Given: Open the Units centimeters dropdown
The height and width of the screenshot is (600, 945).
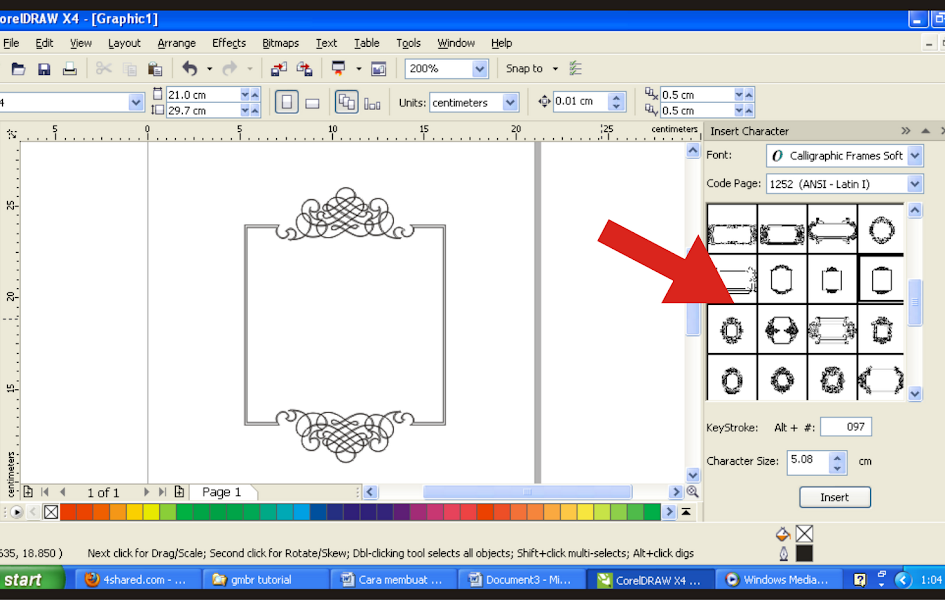Looking at the screenshot, I should click(510, 102).
